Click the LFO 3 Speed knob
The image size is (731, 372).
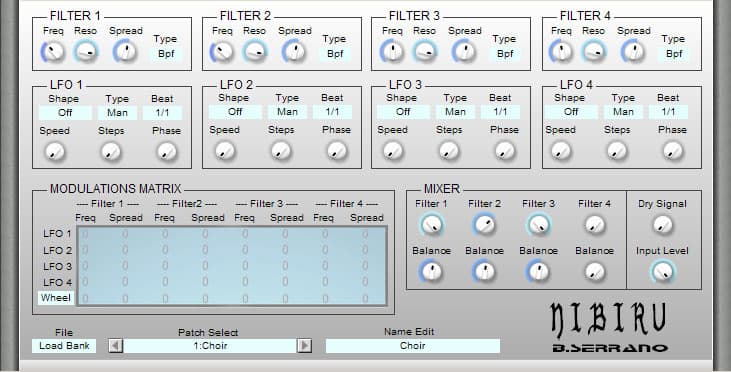point(393,151)
